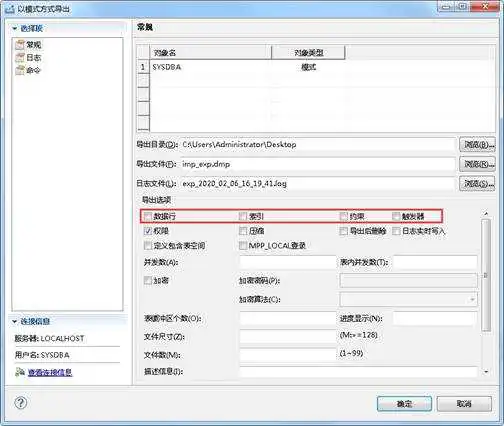The image size is (504, 426).
Task: Click the 确定 button
Action: 404,404
